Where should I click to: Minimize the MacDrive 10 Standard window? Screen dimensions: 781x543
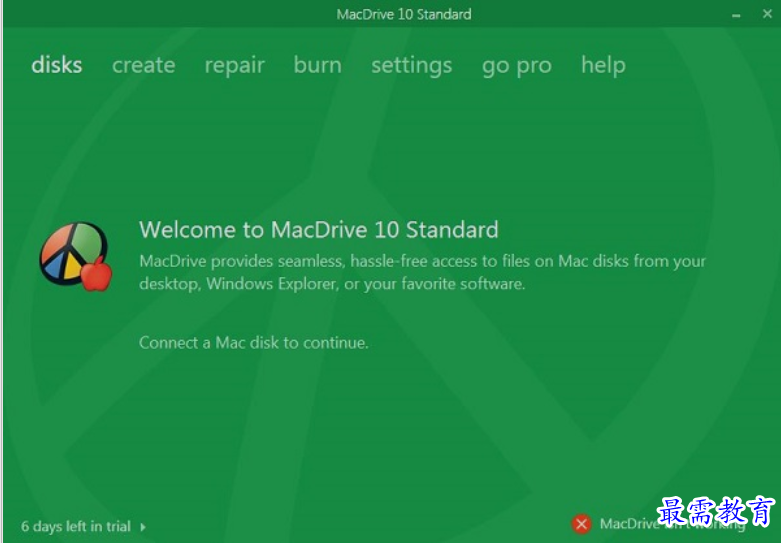[736, 15]
